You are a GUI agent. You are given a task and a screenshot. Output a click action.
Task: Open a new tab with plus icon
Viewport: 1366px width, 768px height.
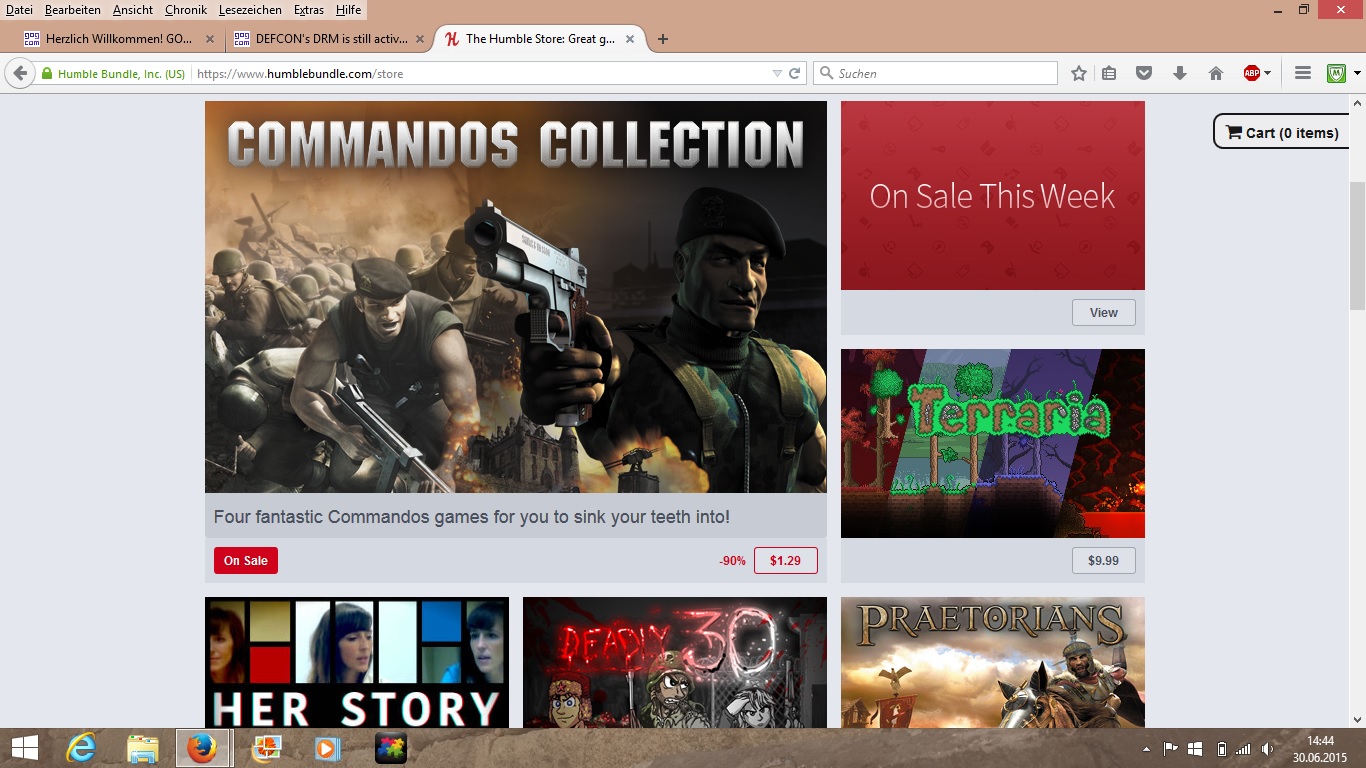[662, 39]
